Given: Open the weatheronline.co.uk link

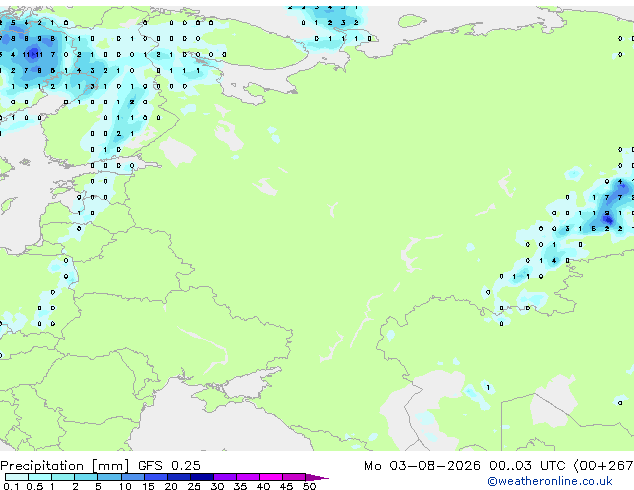Looking at the screenshot, I should (550, 481).
